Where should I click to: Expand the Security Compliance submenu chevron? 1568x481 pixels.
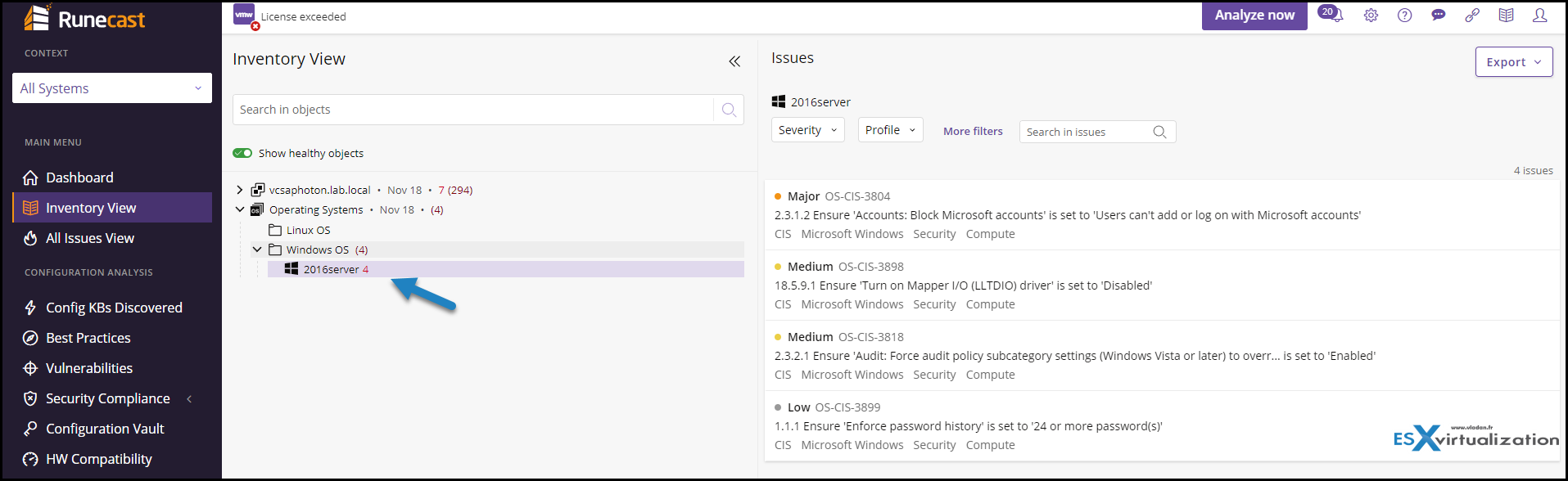pyautogui.click(x=189, y=399)
